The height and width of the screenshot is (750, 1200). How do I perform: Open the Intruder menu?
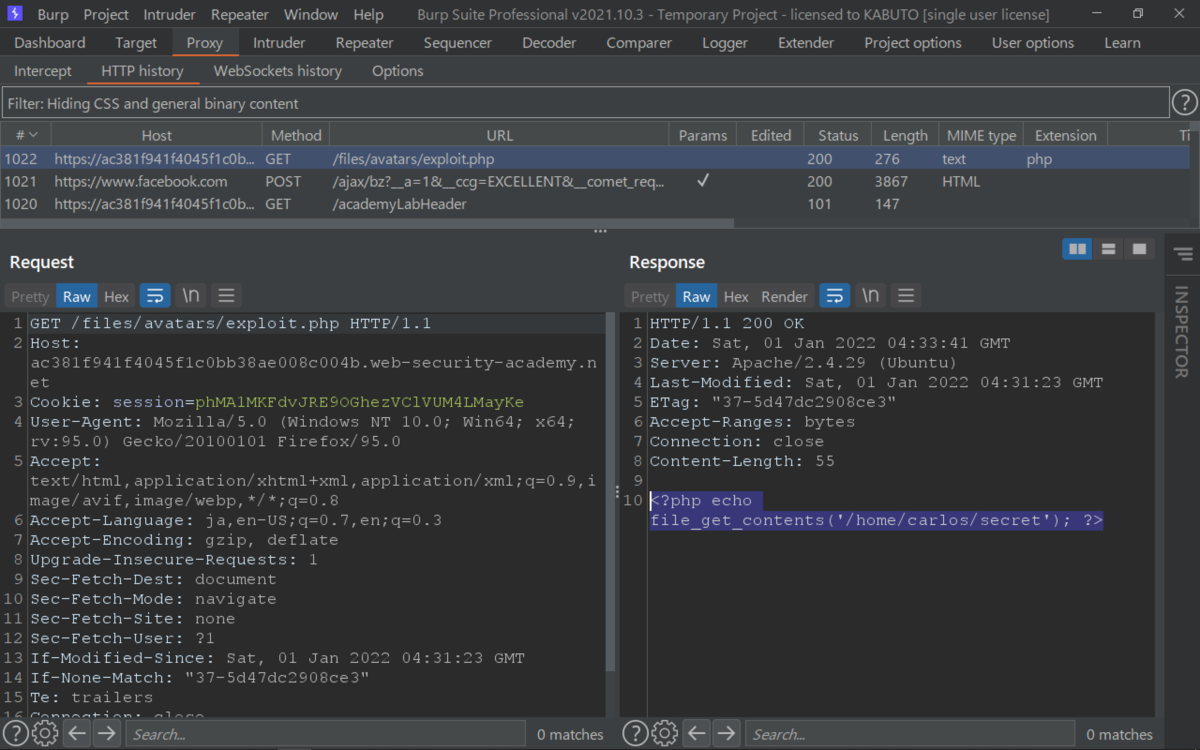click(171, 15)
